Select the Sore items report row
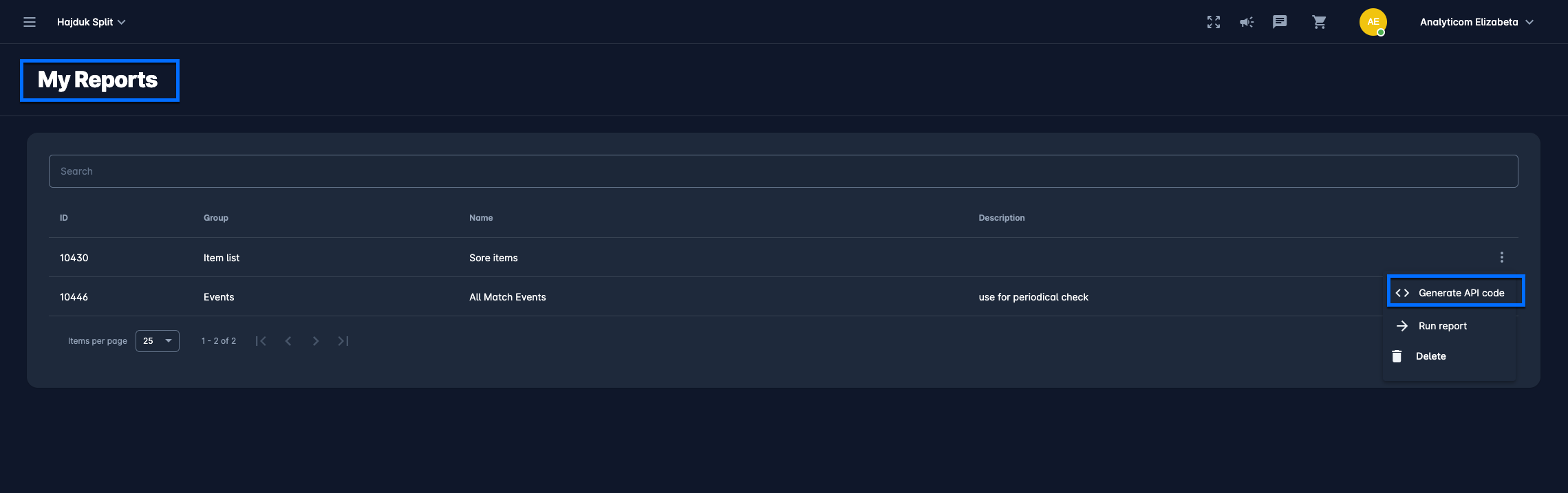Viewport: 1568px width, 493px height. point(493,258)
